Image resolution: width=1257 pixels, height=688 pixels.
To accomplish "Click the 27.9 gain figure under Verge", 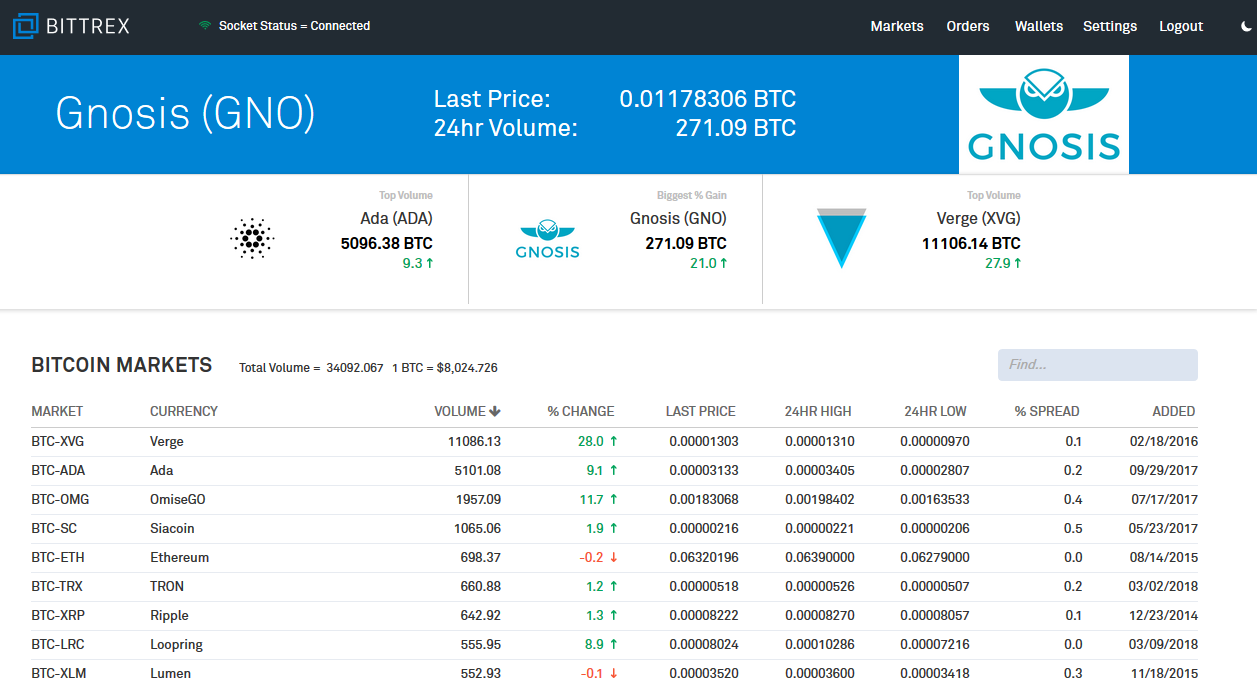I will (998, 263).
